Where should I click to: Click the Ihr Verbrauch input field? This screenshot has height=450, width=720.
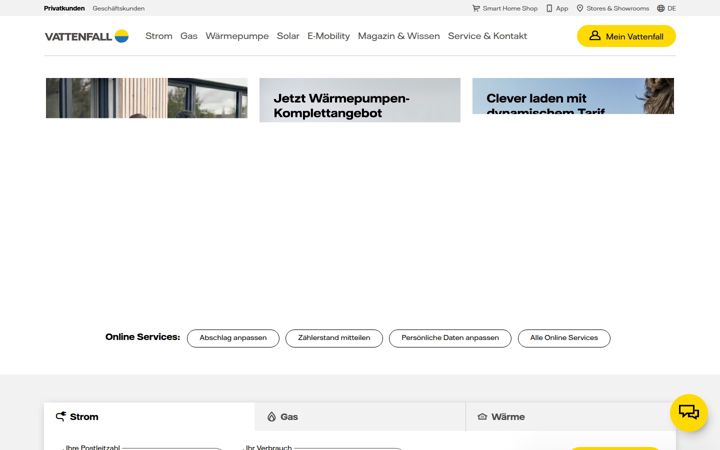322,448
